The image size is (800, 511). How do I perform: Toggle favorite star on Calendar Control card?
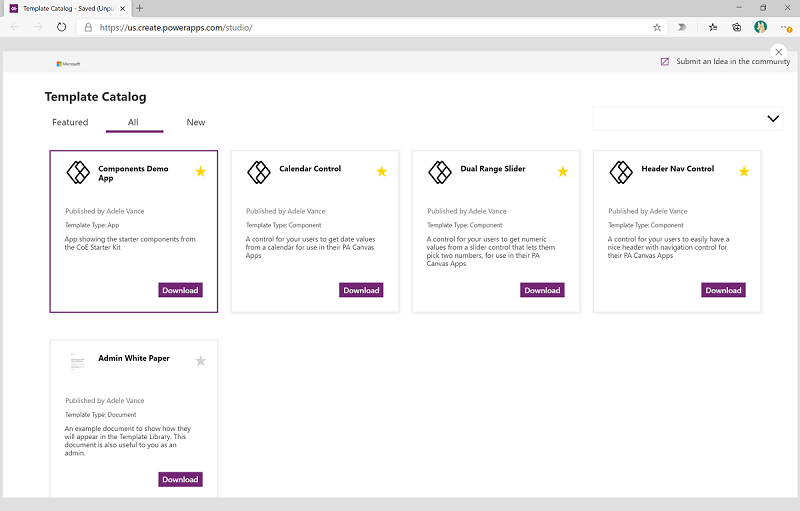pos(382,171)
